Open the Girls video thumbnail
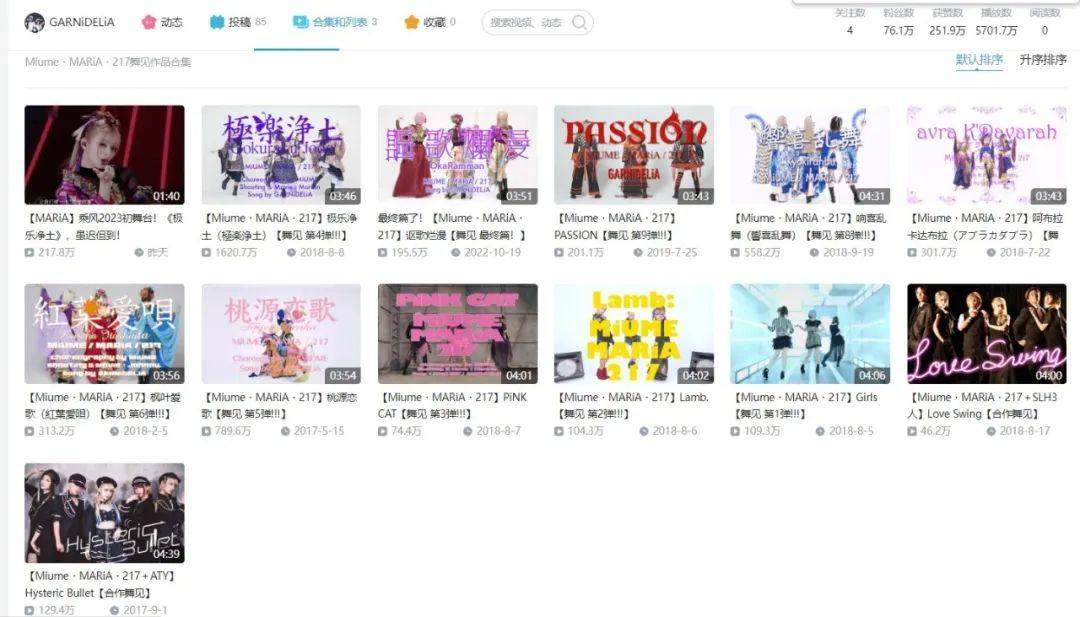Image resolution: width=1080 pixels, height=617 pixels. (x=810, y=334)
